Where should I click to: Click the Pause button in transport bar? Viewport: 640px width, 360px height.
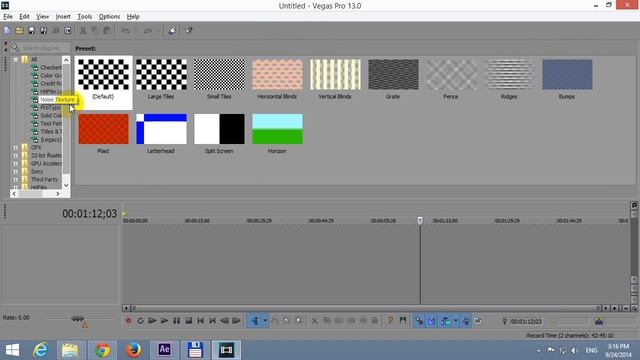pyautogui.click(x=176, y=321)
